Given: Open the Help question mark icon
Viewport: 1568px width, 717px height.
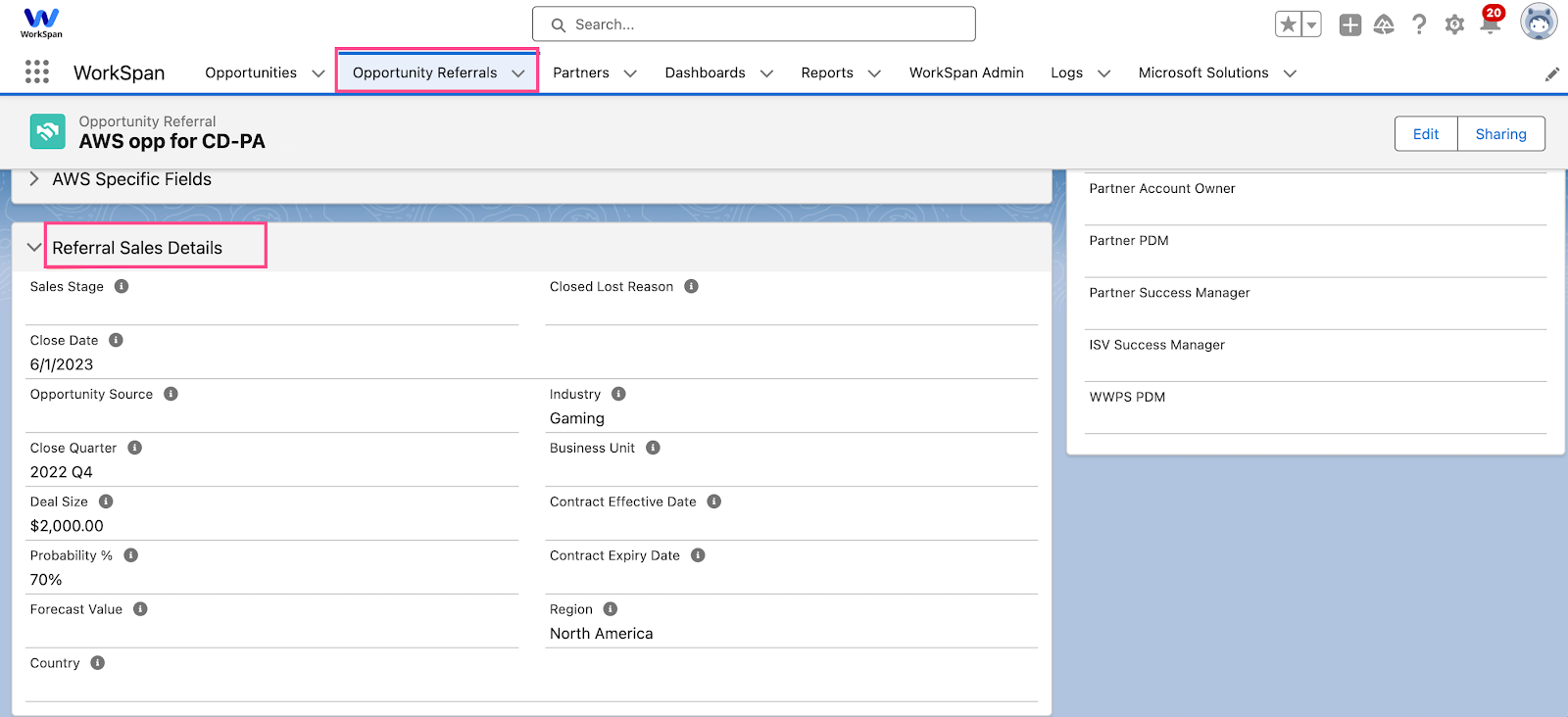Looking at the screenshot, I should click(x=1419, y=24).
